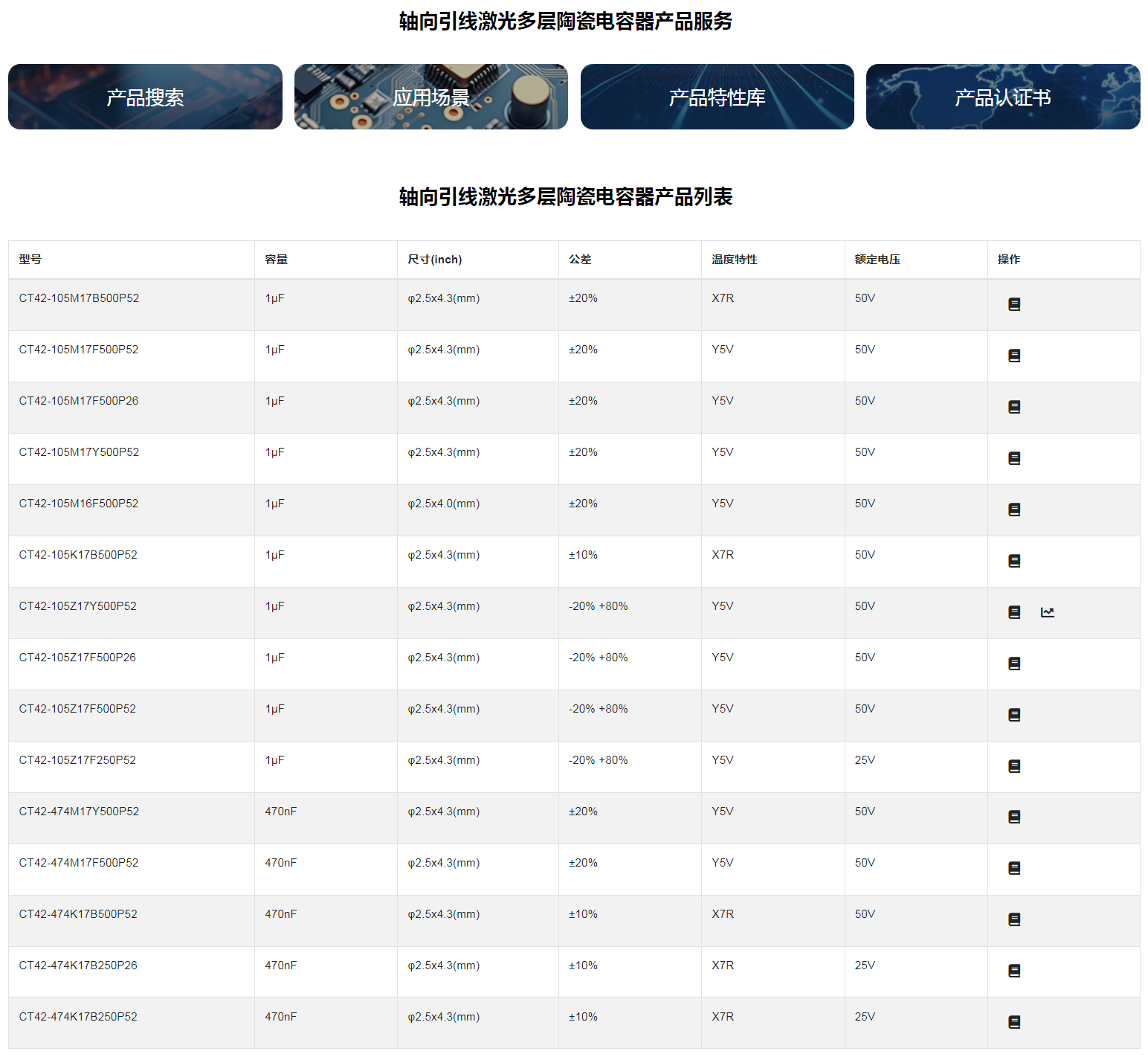This screenshot has width=1148, height=1057.
Task: Click the 容量 column header
Action: [x=276, y=260]
